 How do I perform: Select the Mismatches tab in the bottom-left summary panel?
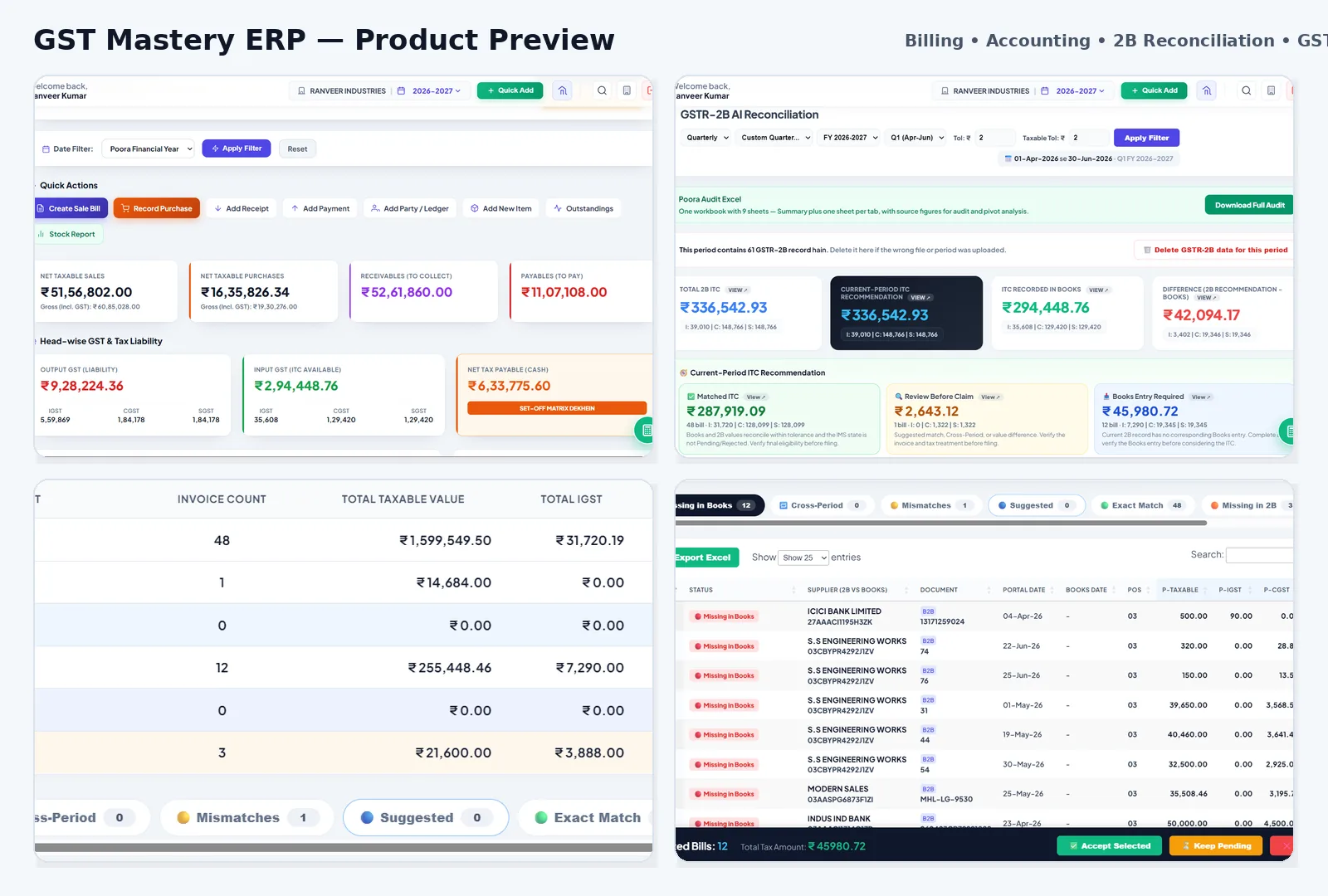[247, 818]
